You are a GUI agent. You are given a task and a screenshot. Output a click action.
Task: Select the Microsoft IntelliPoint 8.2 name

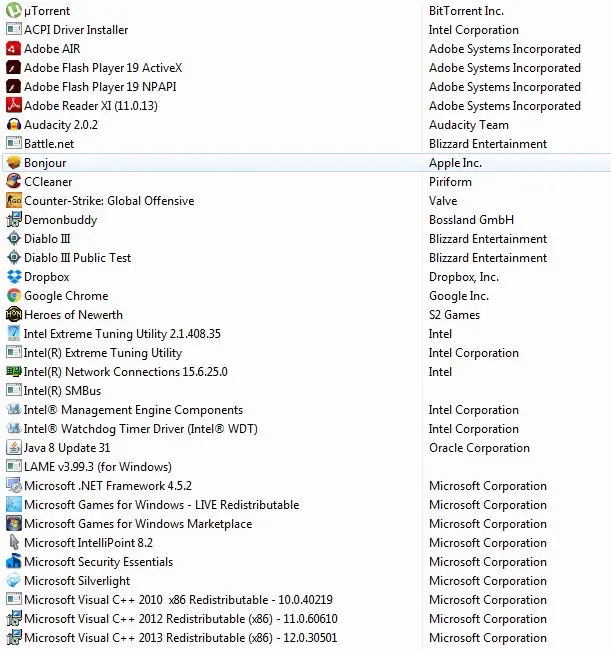tap(89, 543)
